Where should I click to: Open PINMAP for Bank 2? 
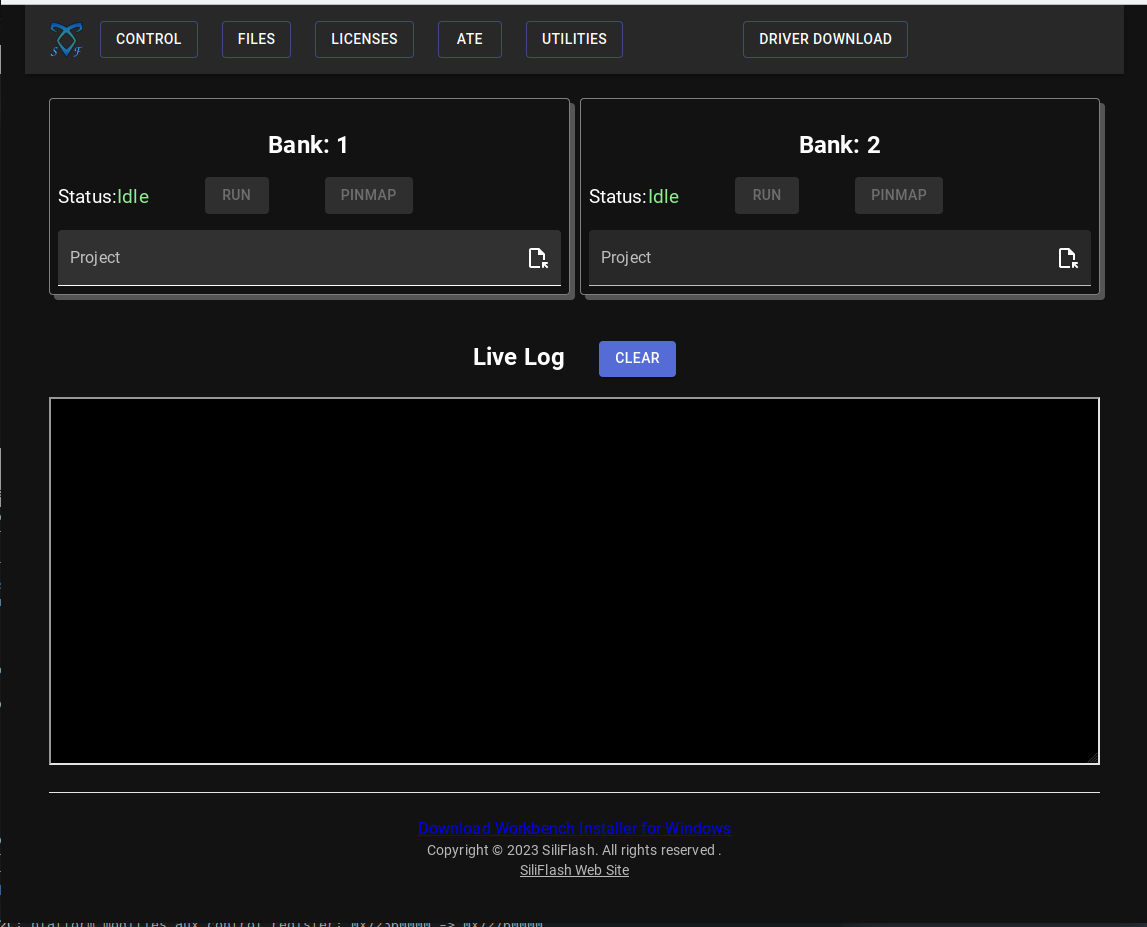click(x=898, y=195)
